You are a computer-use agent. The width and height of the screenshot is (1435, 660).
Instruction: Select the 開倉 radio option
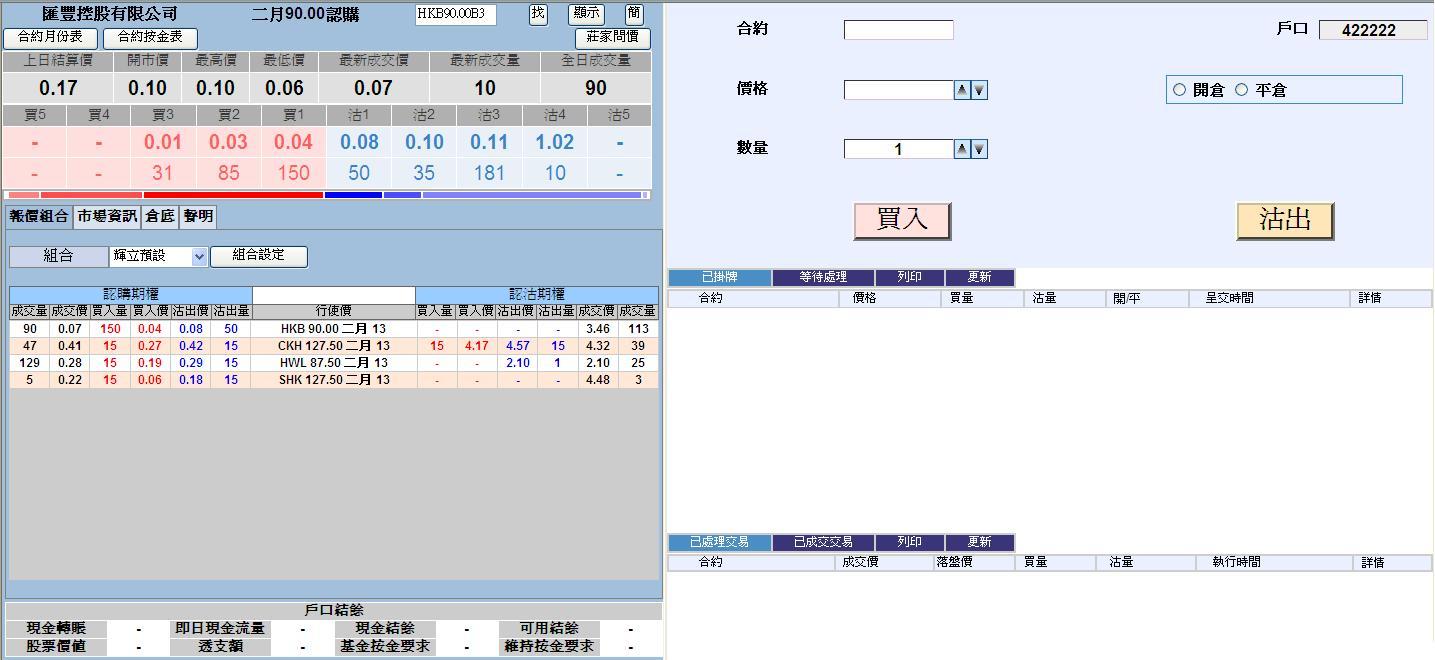pos(1180,90)
